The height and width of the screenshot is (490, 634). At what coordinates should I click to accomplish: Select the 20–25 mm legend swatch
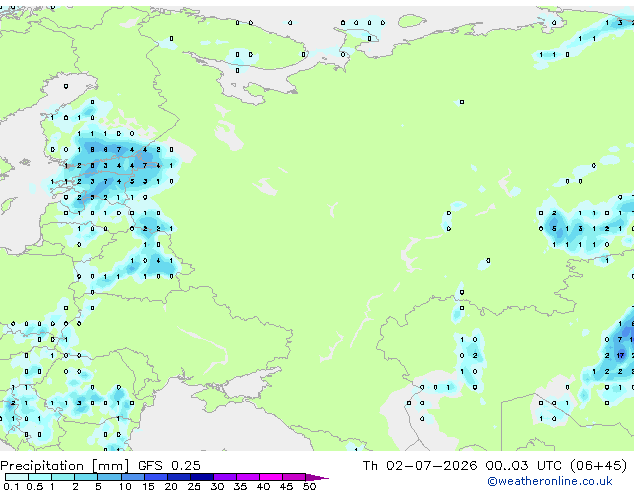pyautogui.click(x=179, y=477)
